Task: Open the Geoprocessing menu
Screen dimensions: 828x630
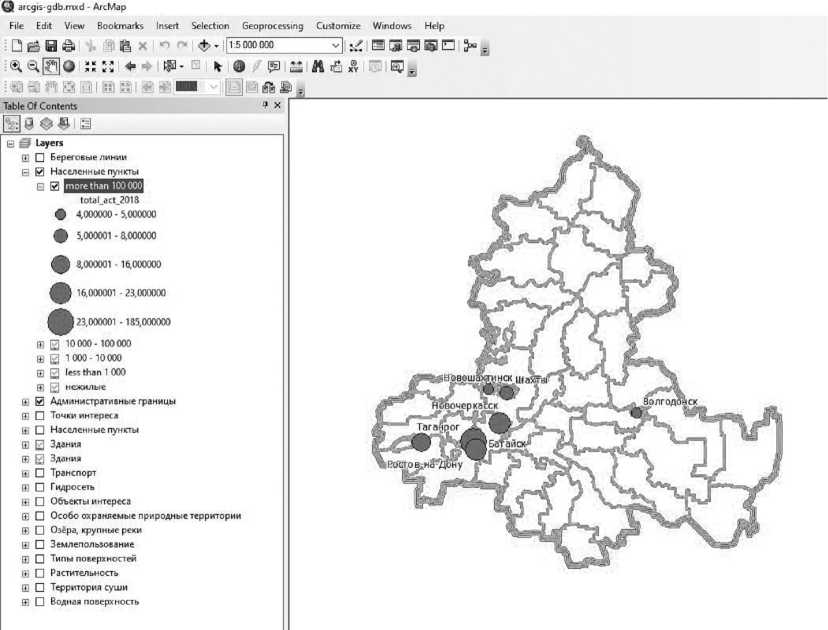Action: (x=272, y=26)
